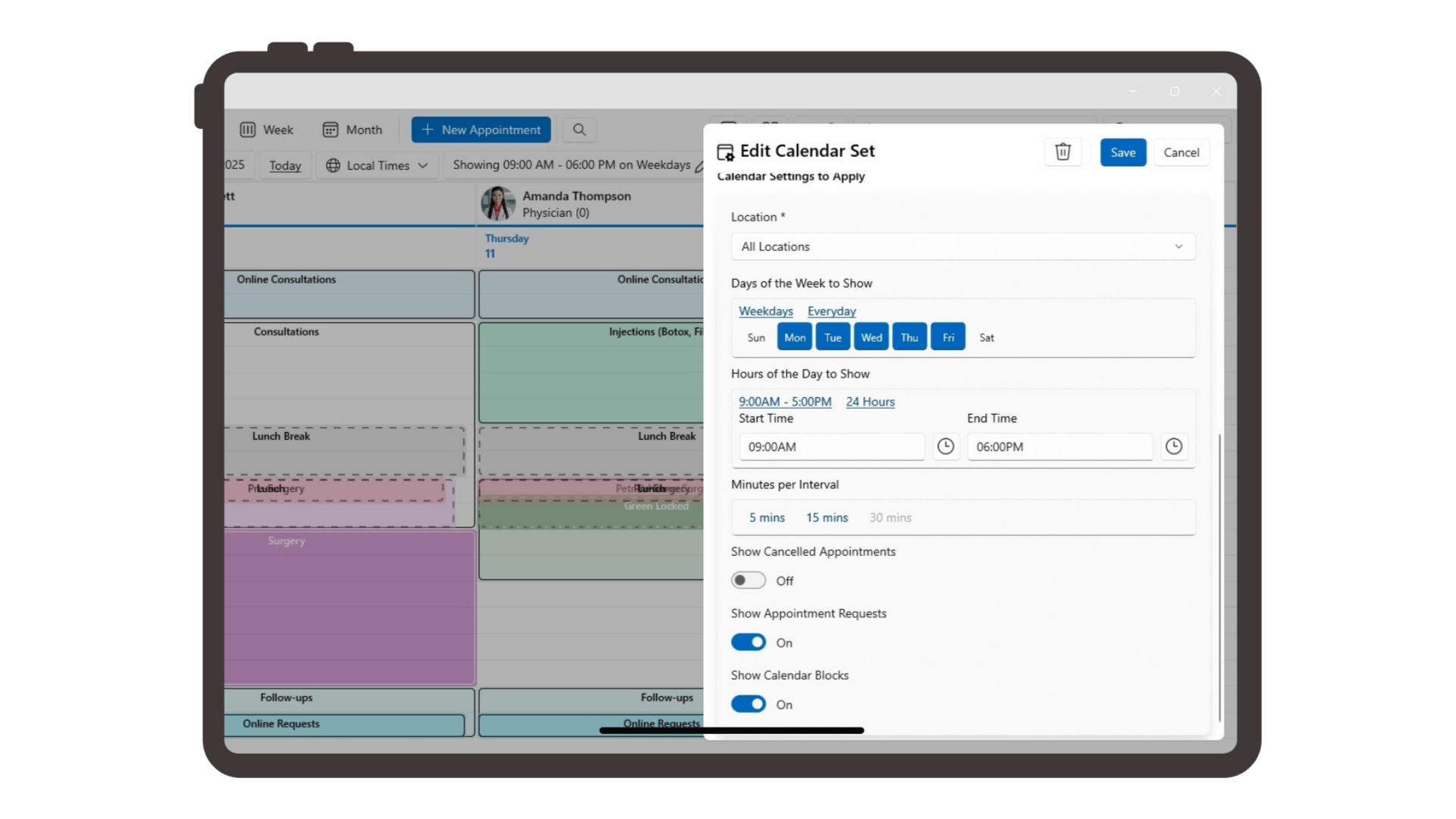
Task: Select 15 mins interval option
Action: point(827,517)
